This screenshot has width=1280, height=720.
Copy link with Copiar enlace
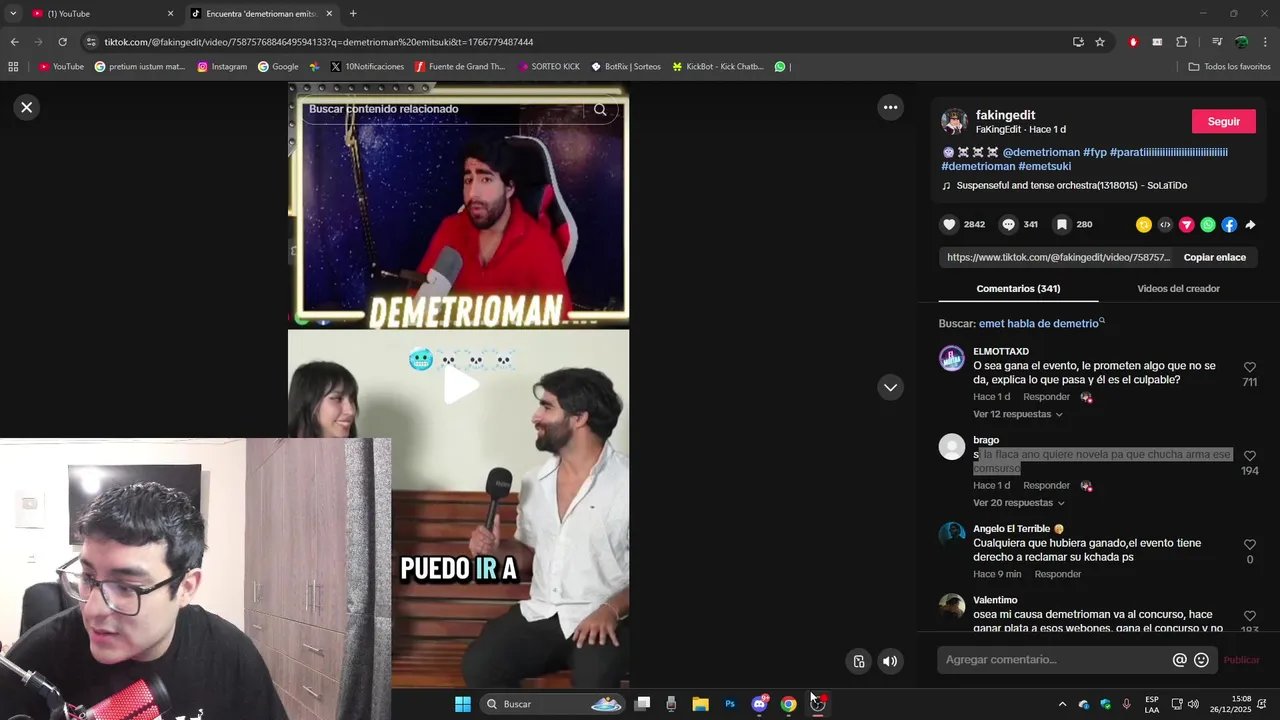[1214, 257]
